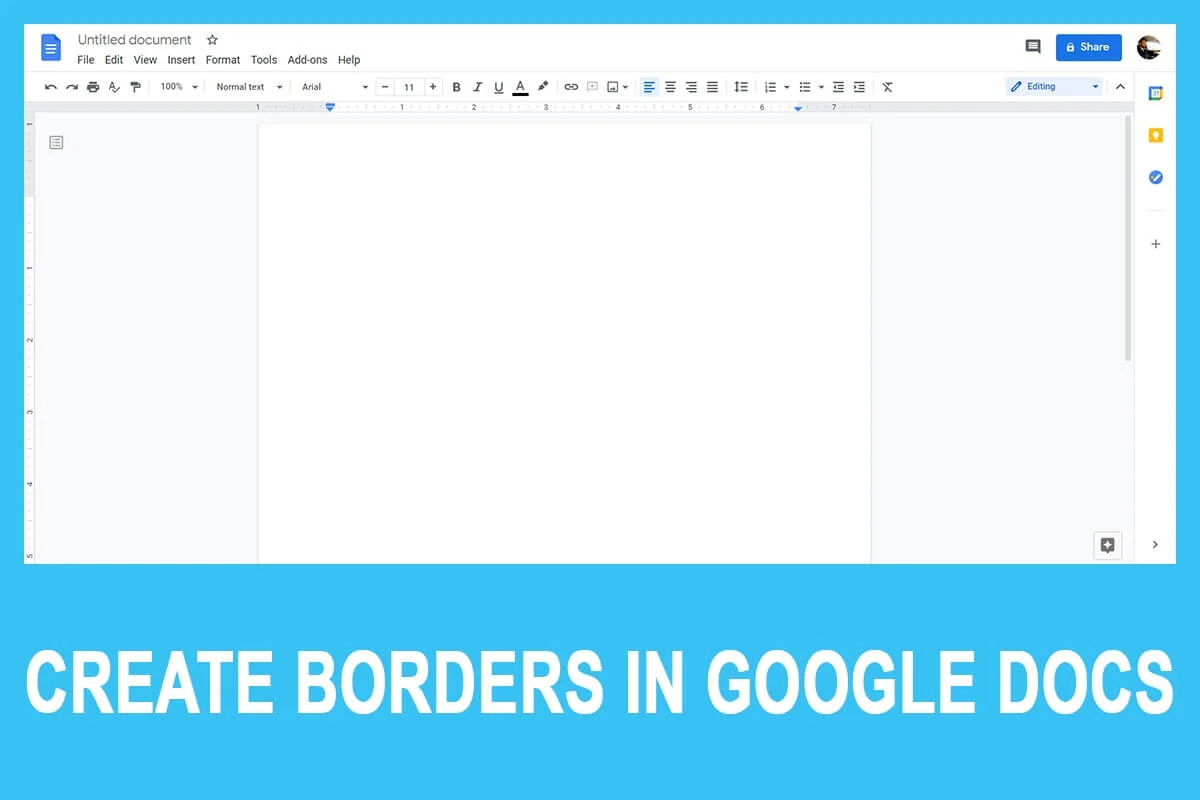Screen dimensions: 1200x800
Task: Open the font family dropdown showing Arial
Action: coord(333,87)
